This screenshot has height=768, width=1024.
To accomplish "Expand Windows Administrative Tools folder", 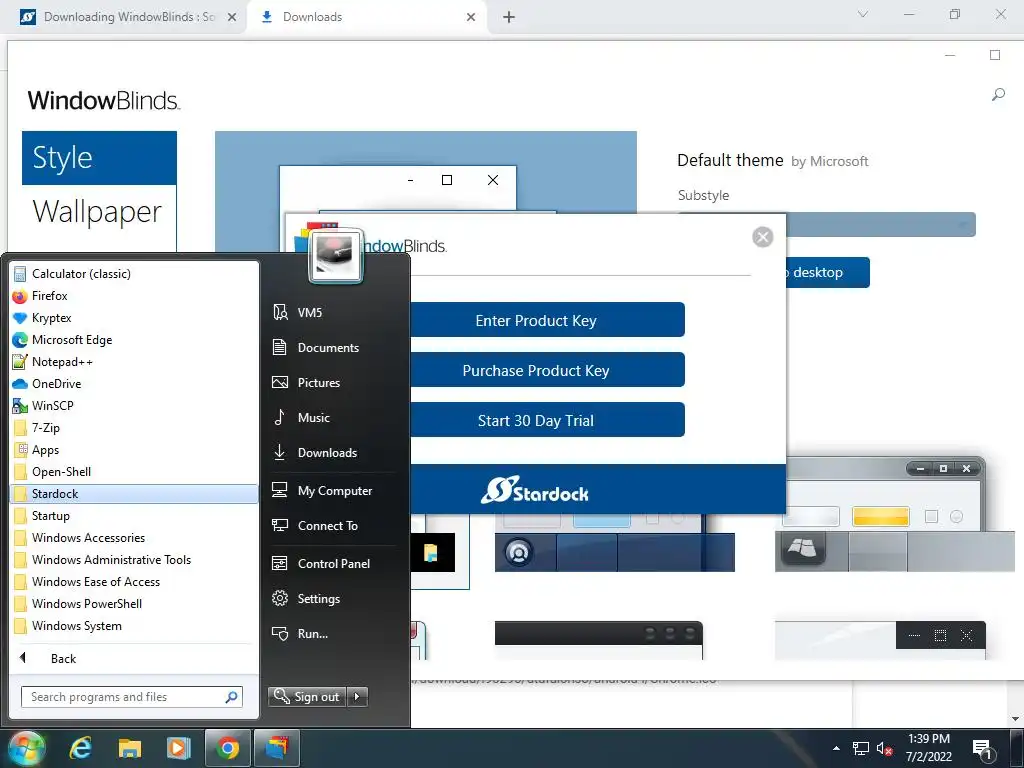I will [x=135, y=560].
